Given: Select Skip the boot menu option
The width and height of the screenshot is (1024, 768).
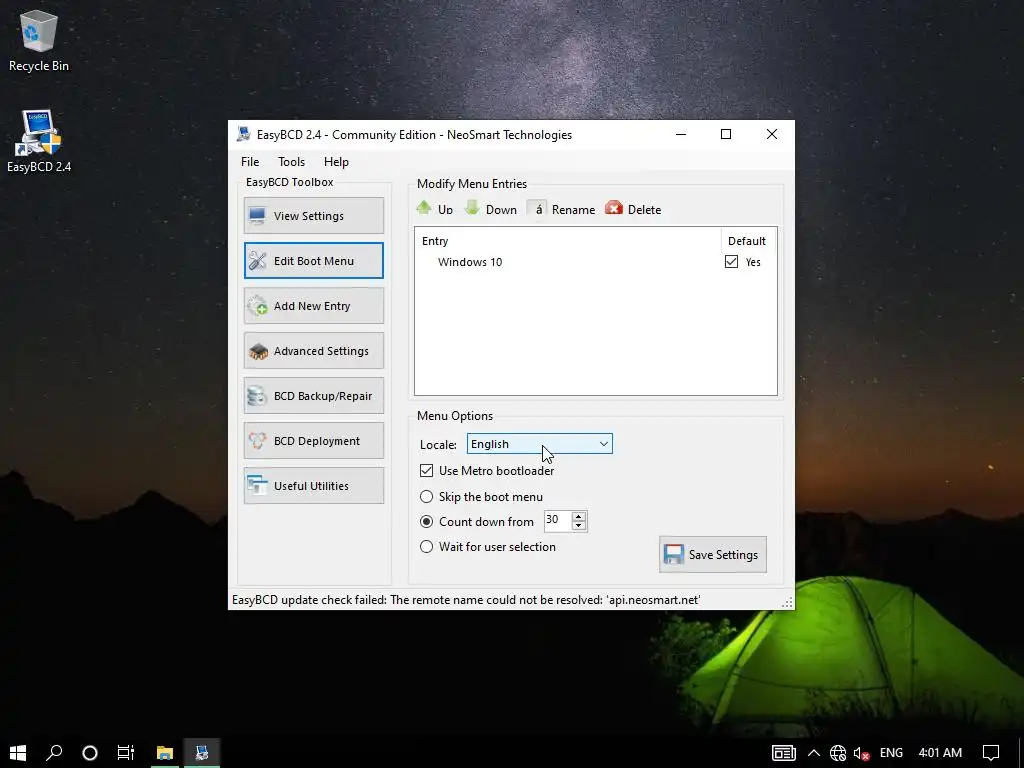Looking at the screenshot, I should (426, 497).
